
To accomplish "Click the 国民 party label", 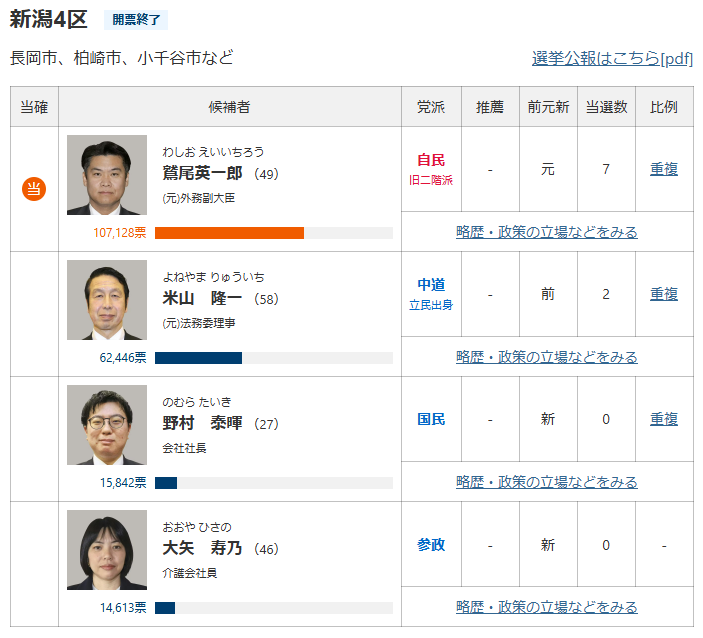I will [x=431, y=419].
